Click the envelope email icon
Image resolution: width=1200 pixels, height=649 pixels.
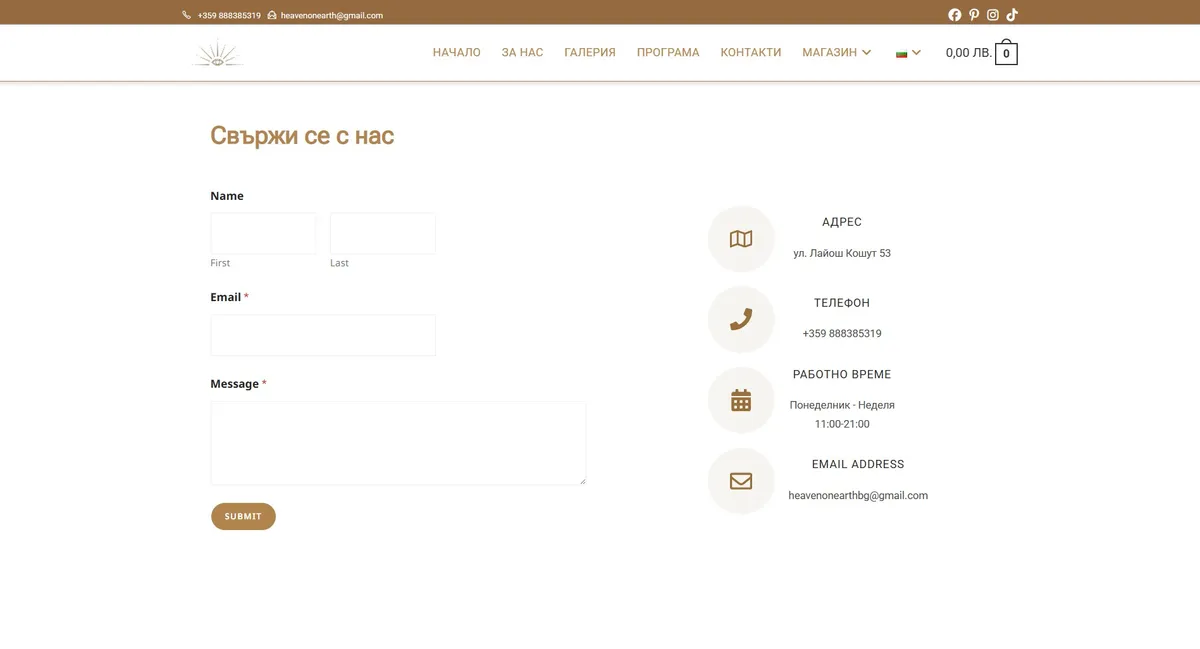(x=741, y=481)
